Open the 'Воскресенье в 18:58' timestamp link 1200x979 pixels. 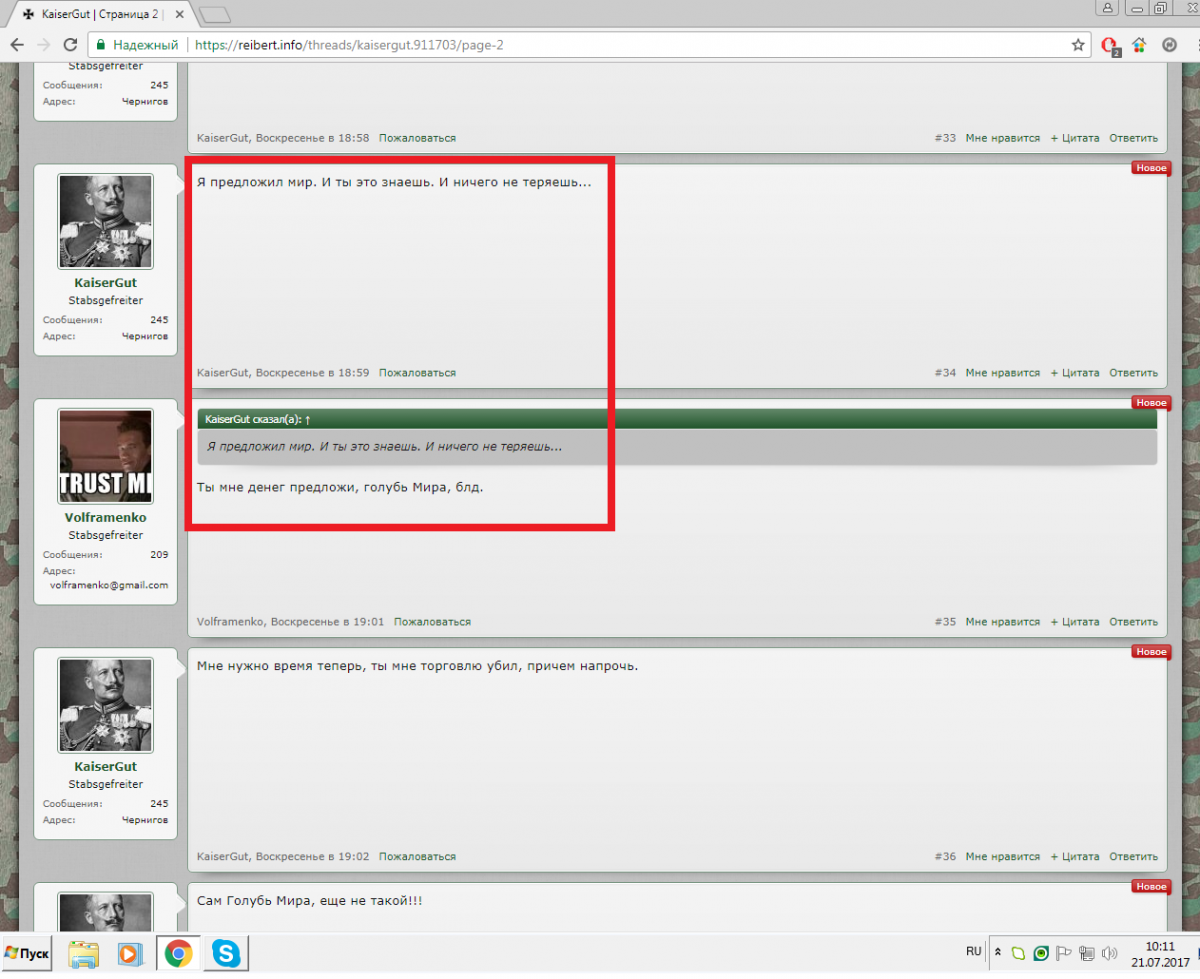pos(312,138)
